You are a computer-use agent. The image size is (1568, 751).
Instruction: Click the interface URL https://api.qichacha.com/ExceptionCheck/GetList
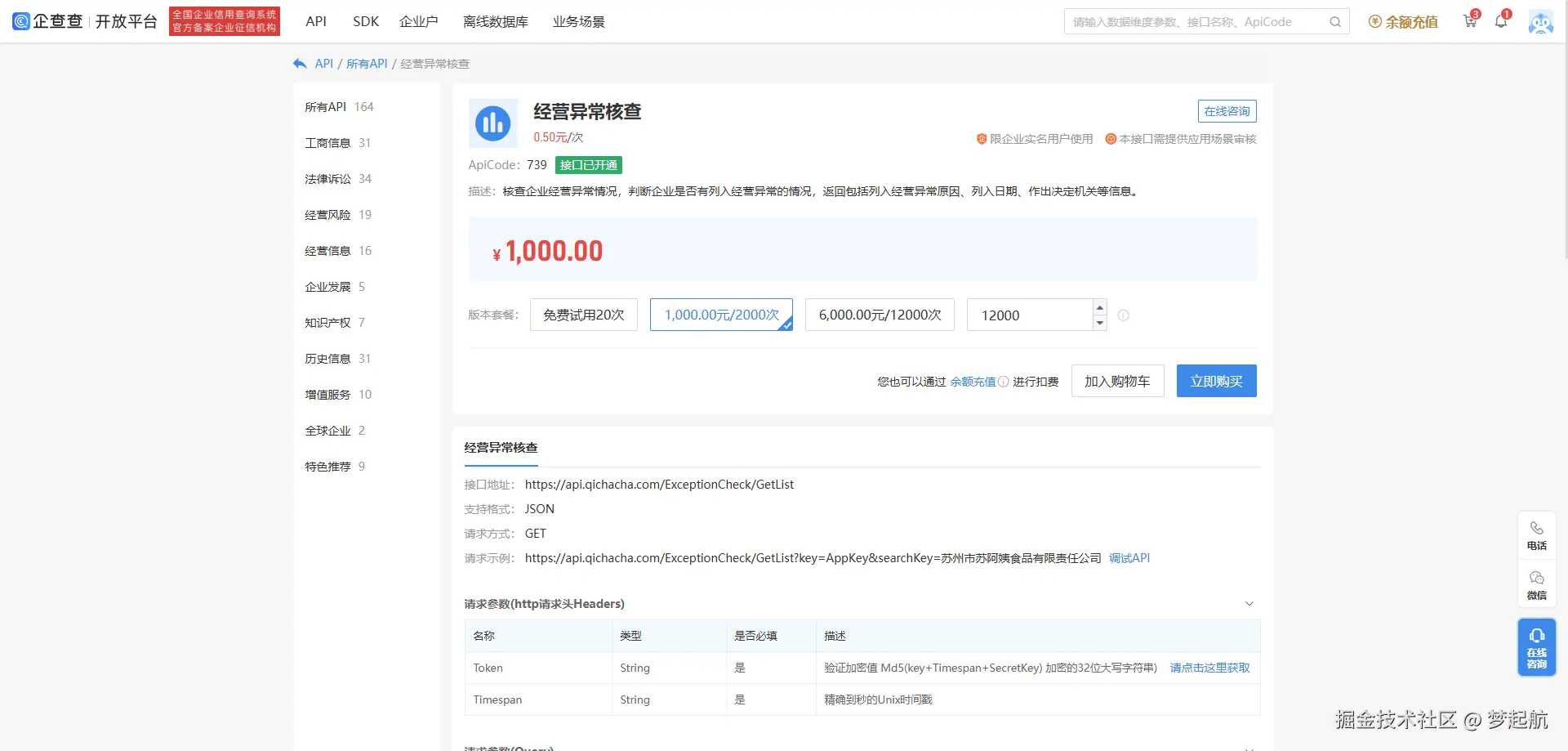click(659, 485)
